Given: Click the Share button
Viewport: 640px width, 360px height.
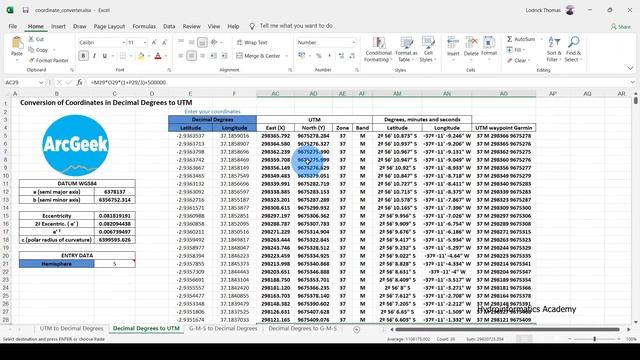Looking at the screenshot, I should pyautogui.click(x=621, y=27).
